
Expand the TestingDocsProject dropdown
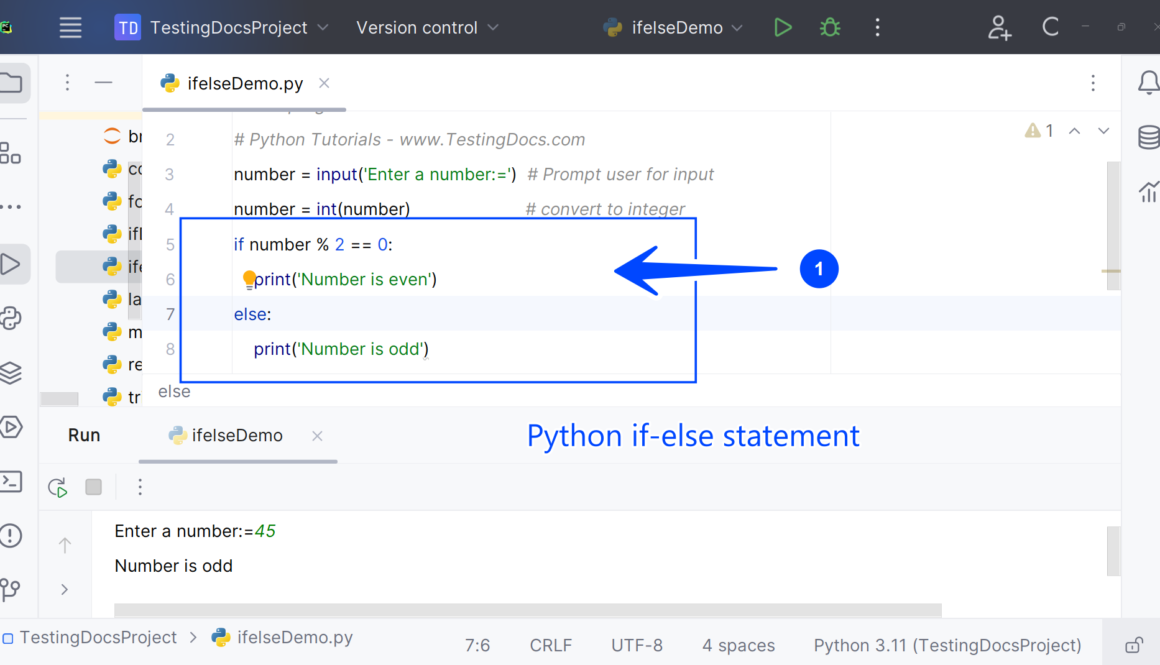tap(221, 27)
